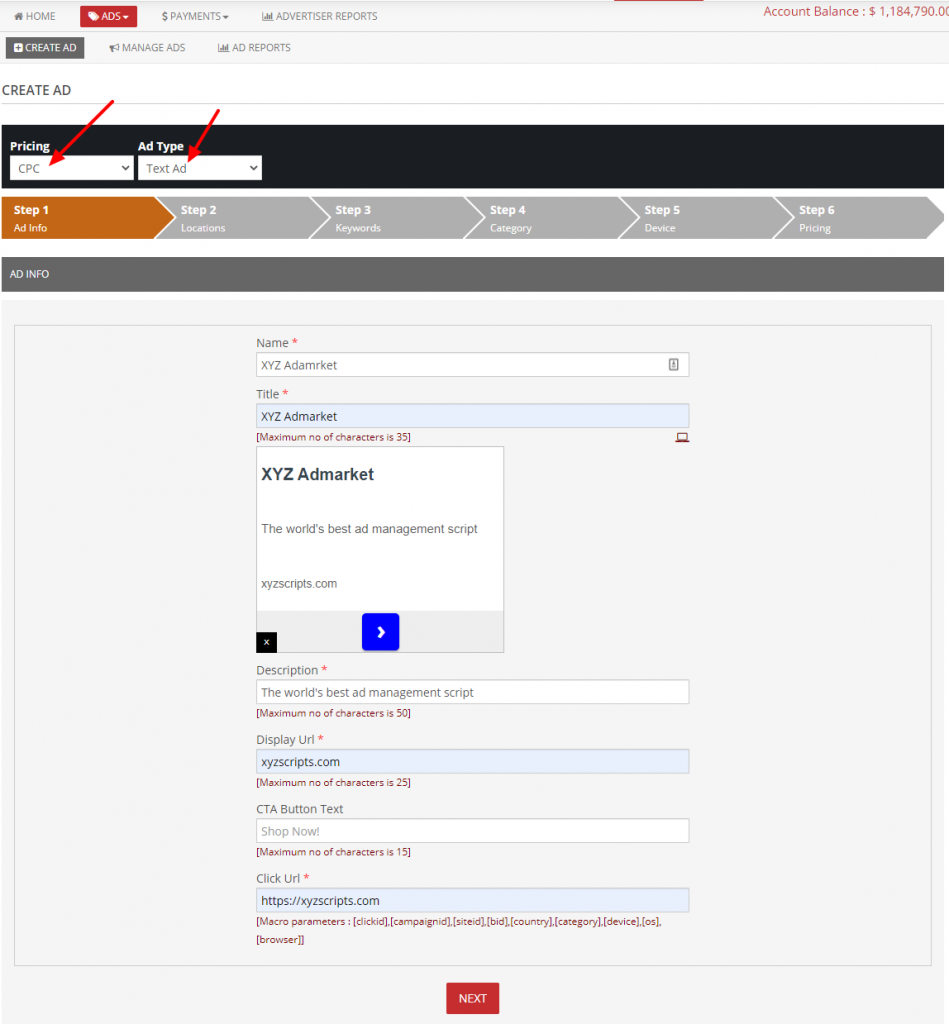
Task: Click the dollar sign PAYMENTS icon
Action: [x=165, y=16]
